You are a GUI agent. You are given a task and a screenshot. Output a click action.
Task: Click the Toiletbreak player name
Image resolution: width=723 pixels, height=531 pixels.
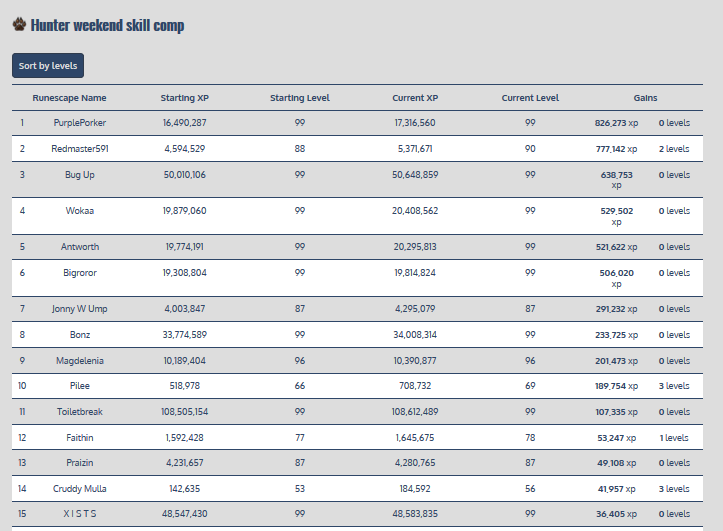80,412
